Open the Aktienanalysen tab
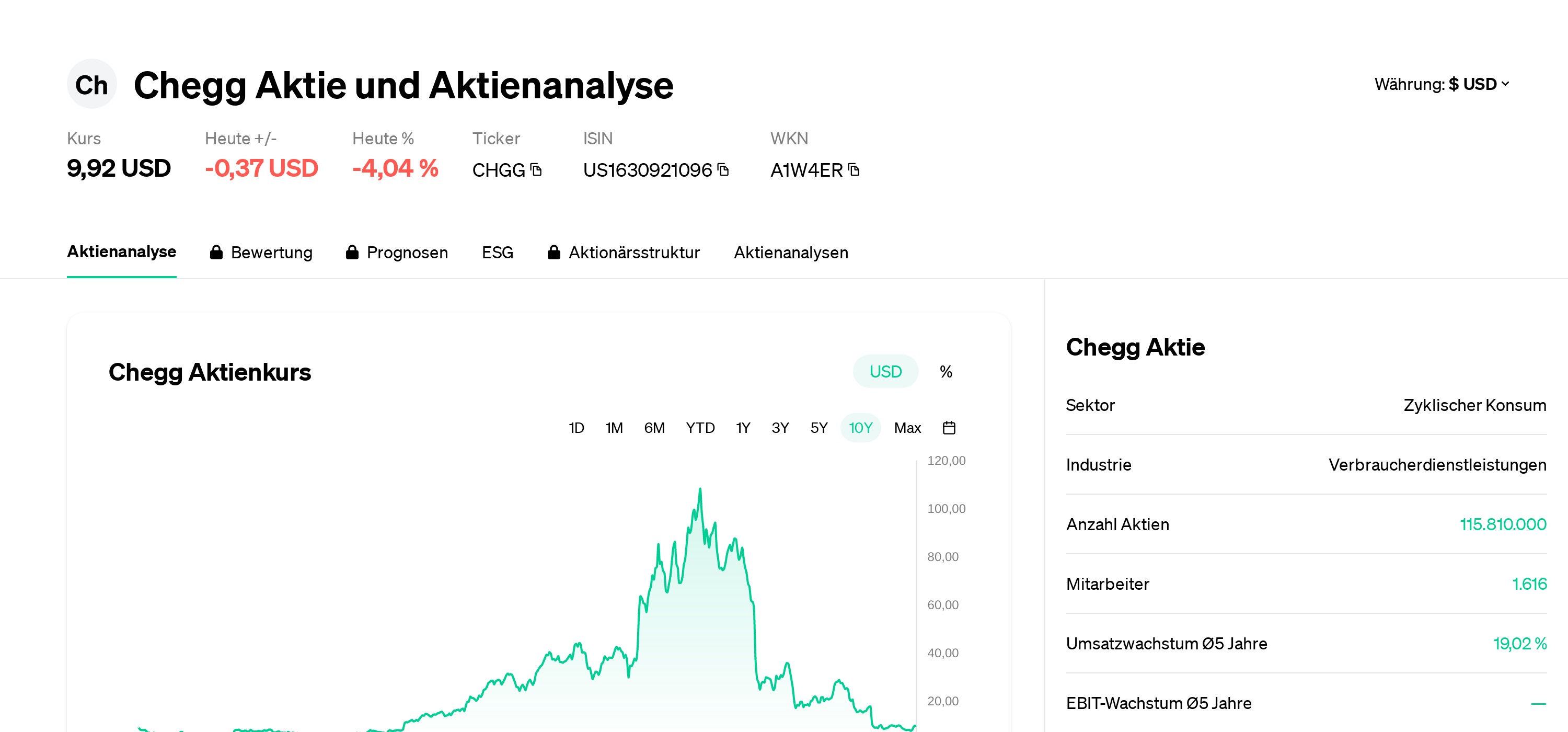Viewport: 1568px width, 732px height. pos(791,253)
